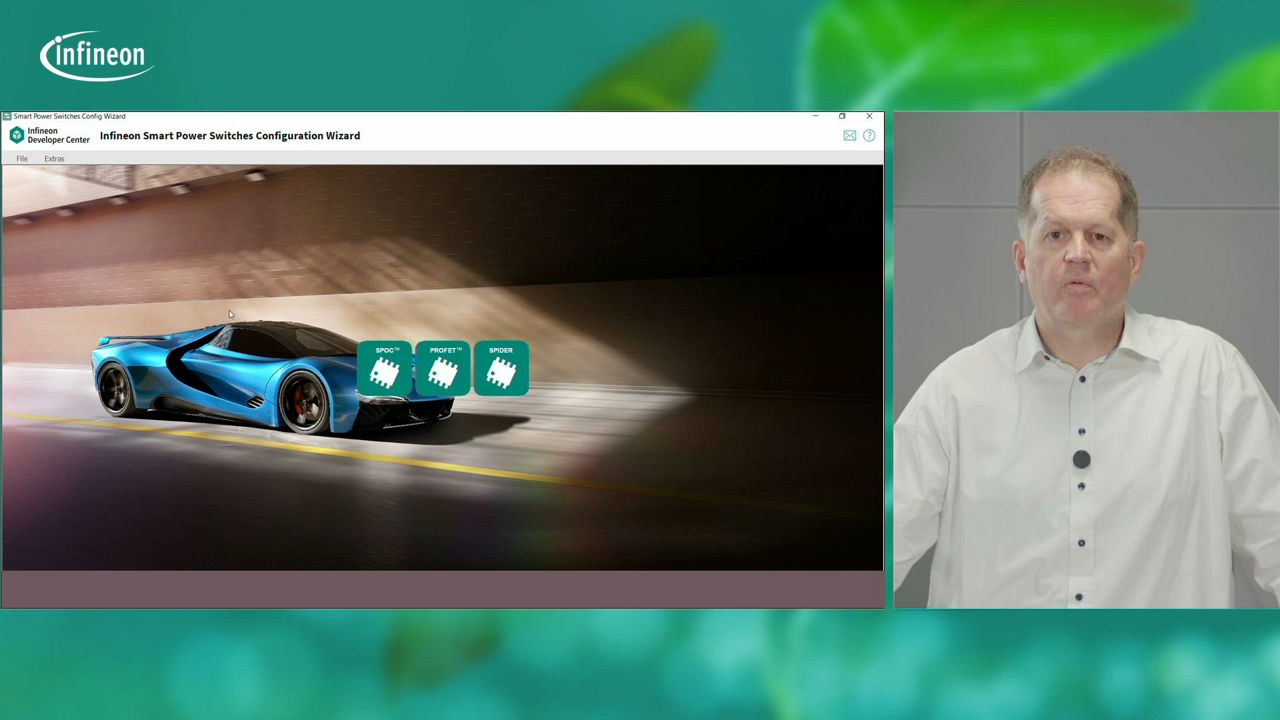Click the window title bar app icon
Image resolution: width=1280 pixels, height=720 pixels.
[x=7, y=116]
